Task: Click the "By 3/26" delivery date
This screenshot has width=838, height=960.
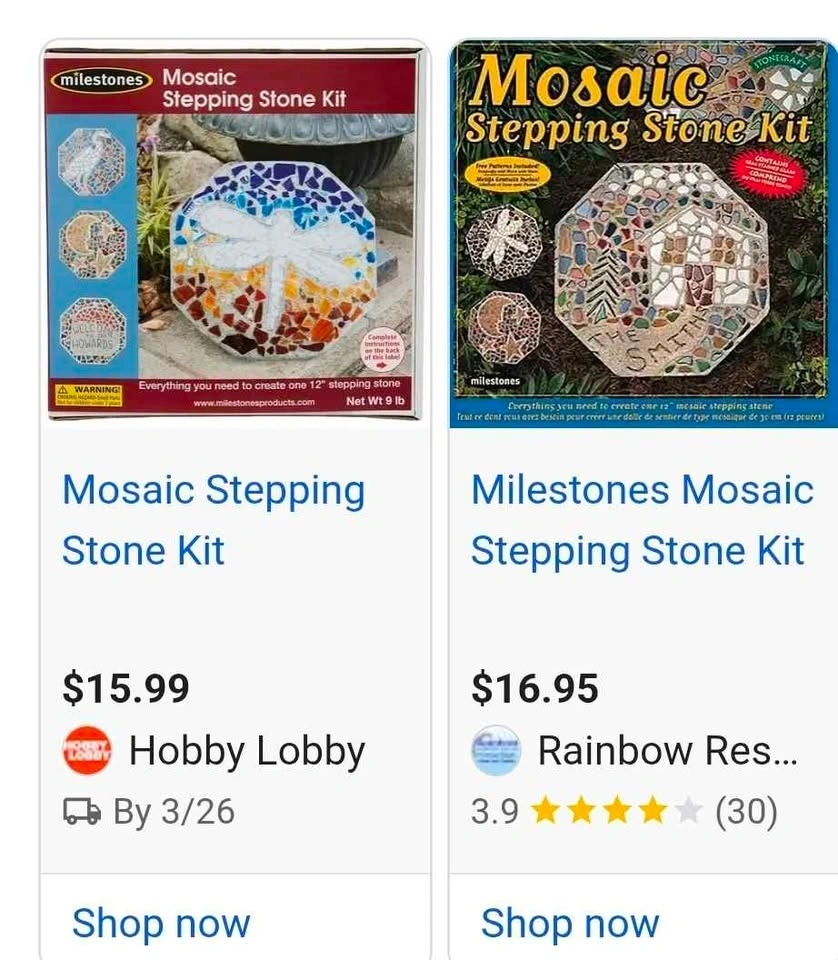Action: pyautogui.click(x=174, y=812)
